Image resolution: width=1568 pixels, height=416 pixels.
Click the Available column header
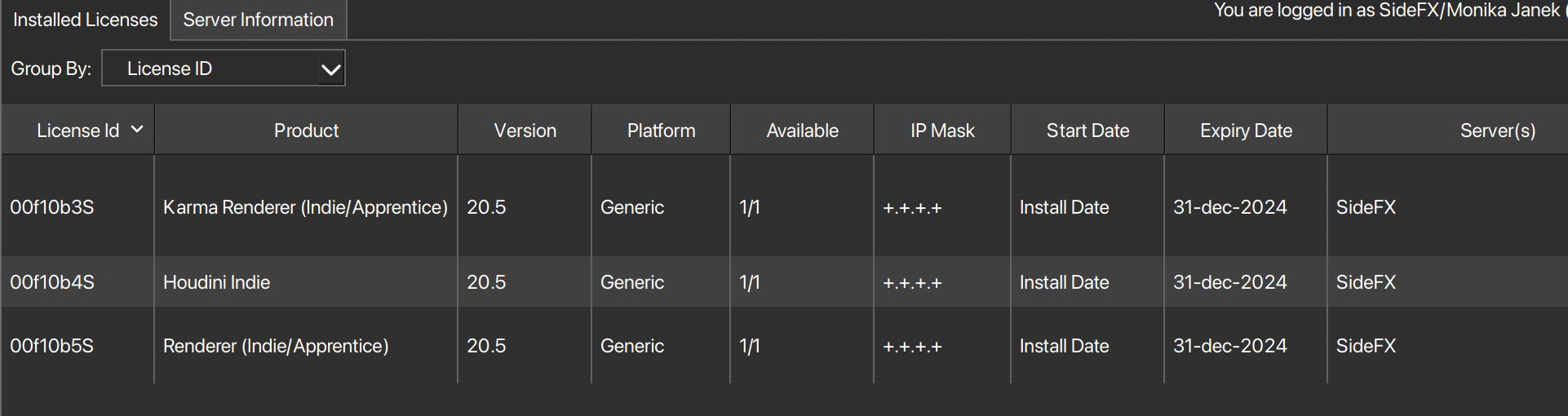click(x=802, y=131)
